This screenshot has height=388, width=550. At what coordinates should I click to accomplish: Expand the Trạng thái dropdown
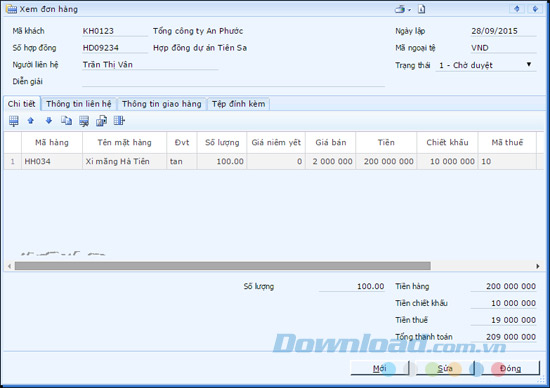point(529,65)
